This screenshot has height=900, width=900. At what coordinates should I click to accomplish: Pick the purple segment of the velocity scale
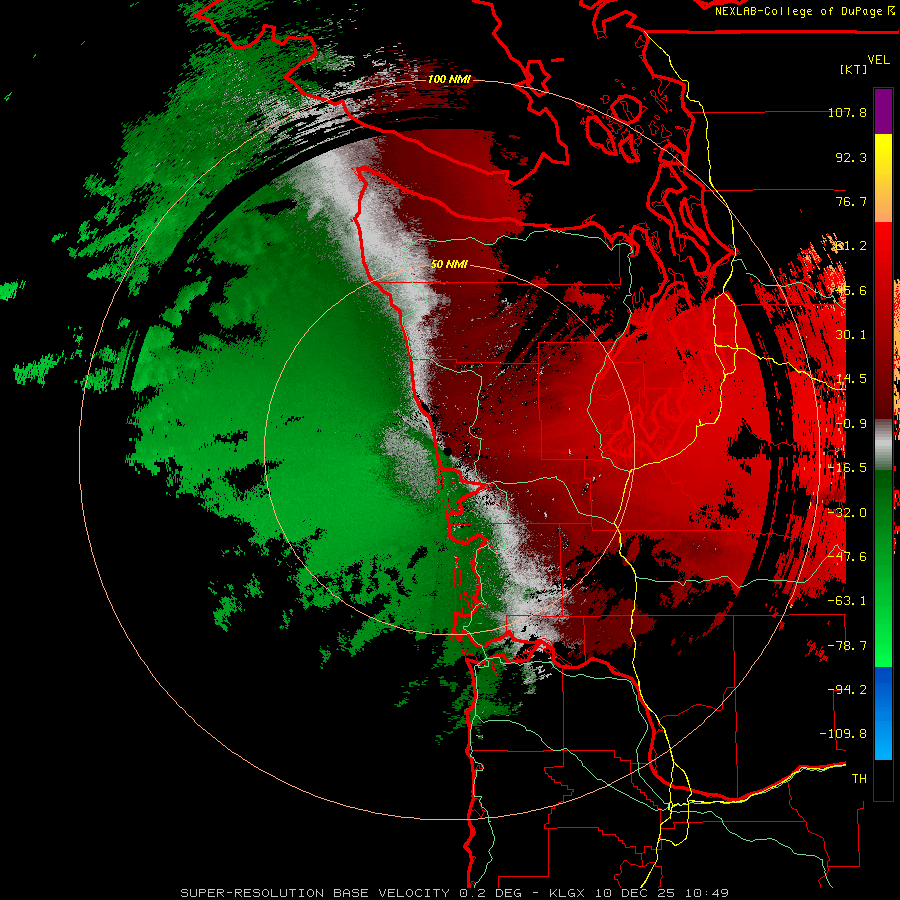pyautogui.click(x=883, y=111)
